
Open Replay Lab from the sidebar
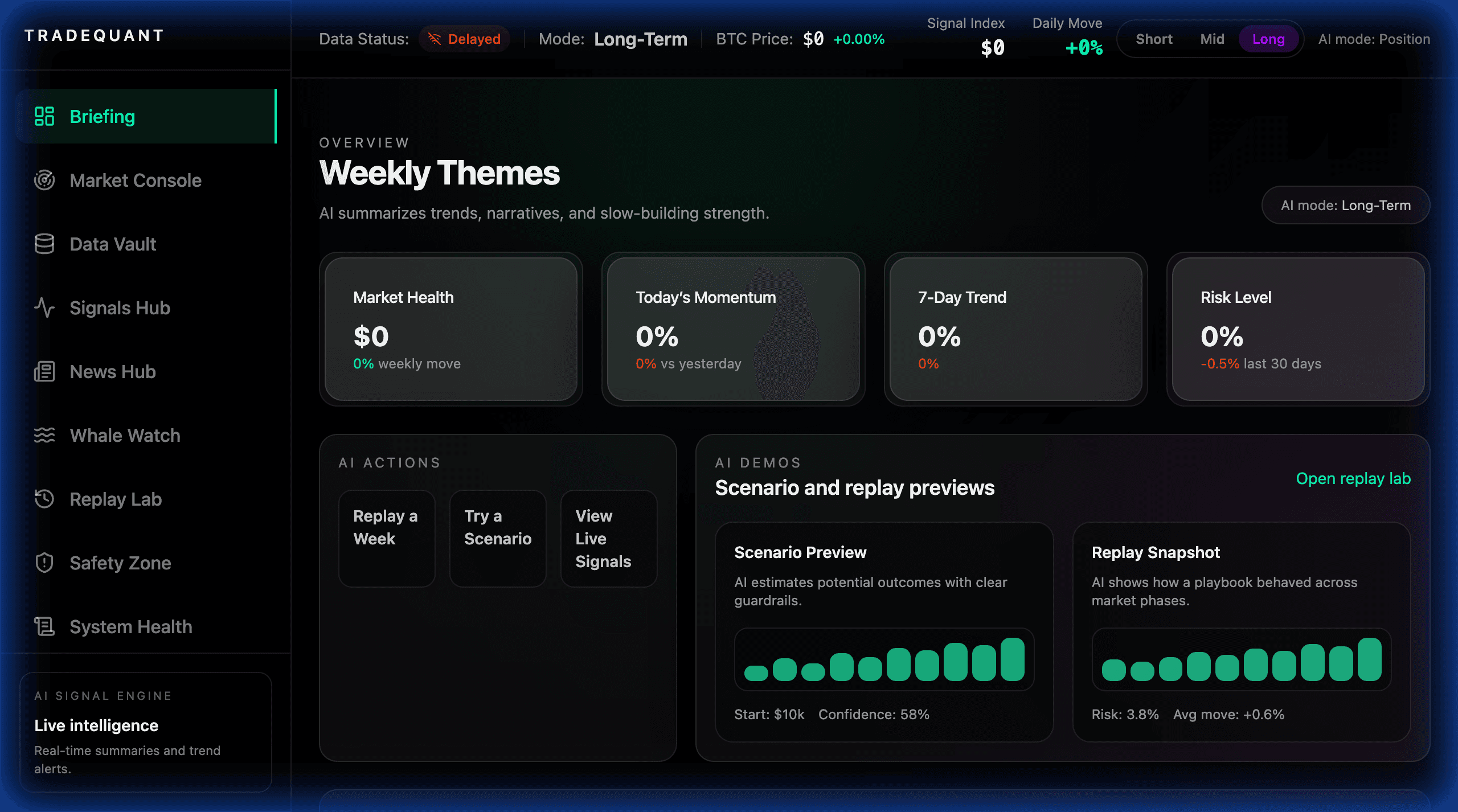pos(116,499)
